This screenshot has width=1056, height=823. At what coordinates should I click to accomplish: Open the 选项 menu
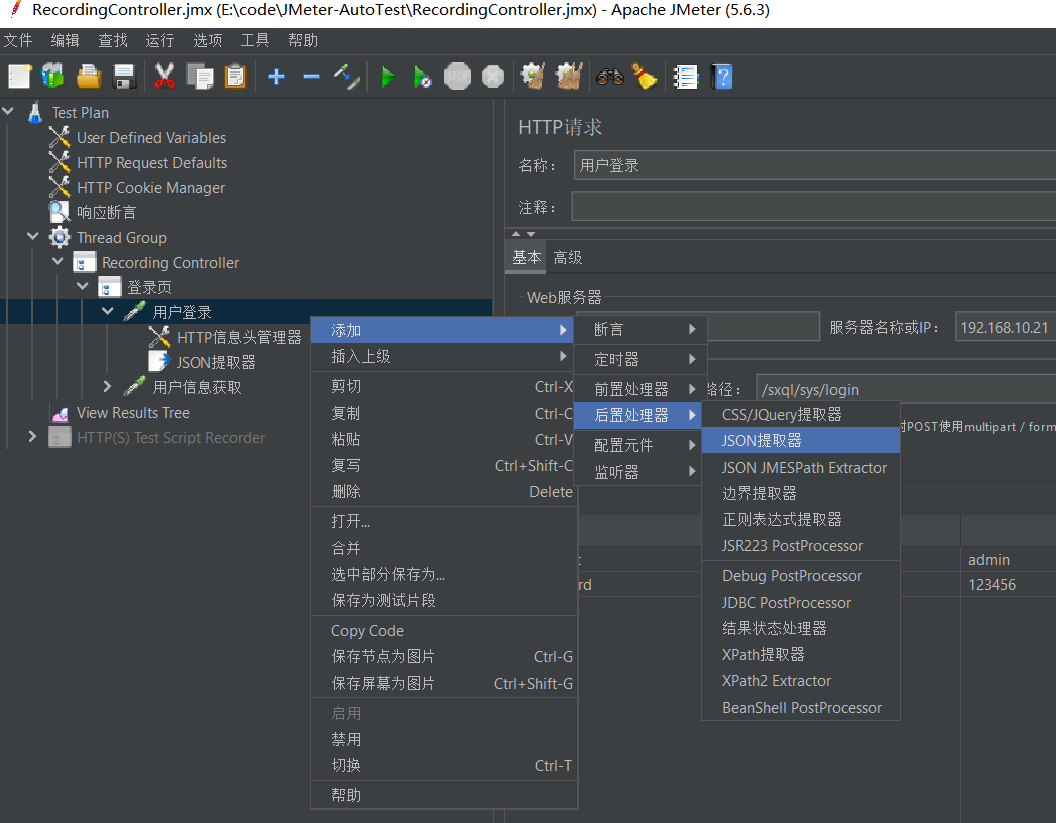click(207, 40)
